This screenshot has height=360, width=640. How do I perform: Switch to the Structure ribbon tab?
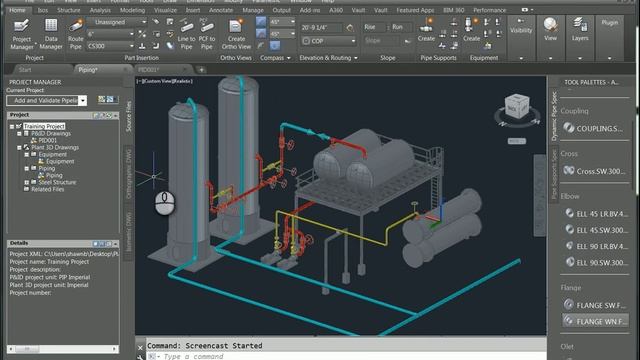[x=69, y=10]
